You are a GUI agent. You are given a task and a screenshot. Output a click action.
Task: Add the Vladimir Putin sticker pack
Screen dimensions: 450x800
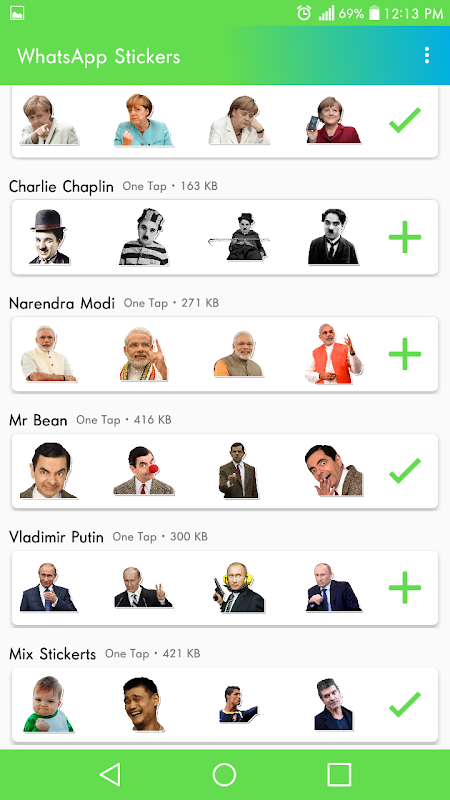click(x=405, y=587)
